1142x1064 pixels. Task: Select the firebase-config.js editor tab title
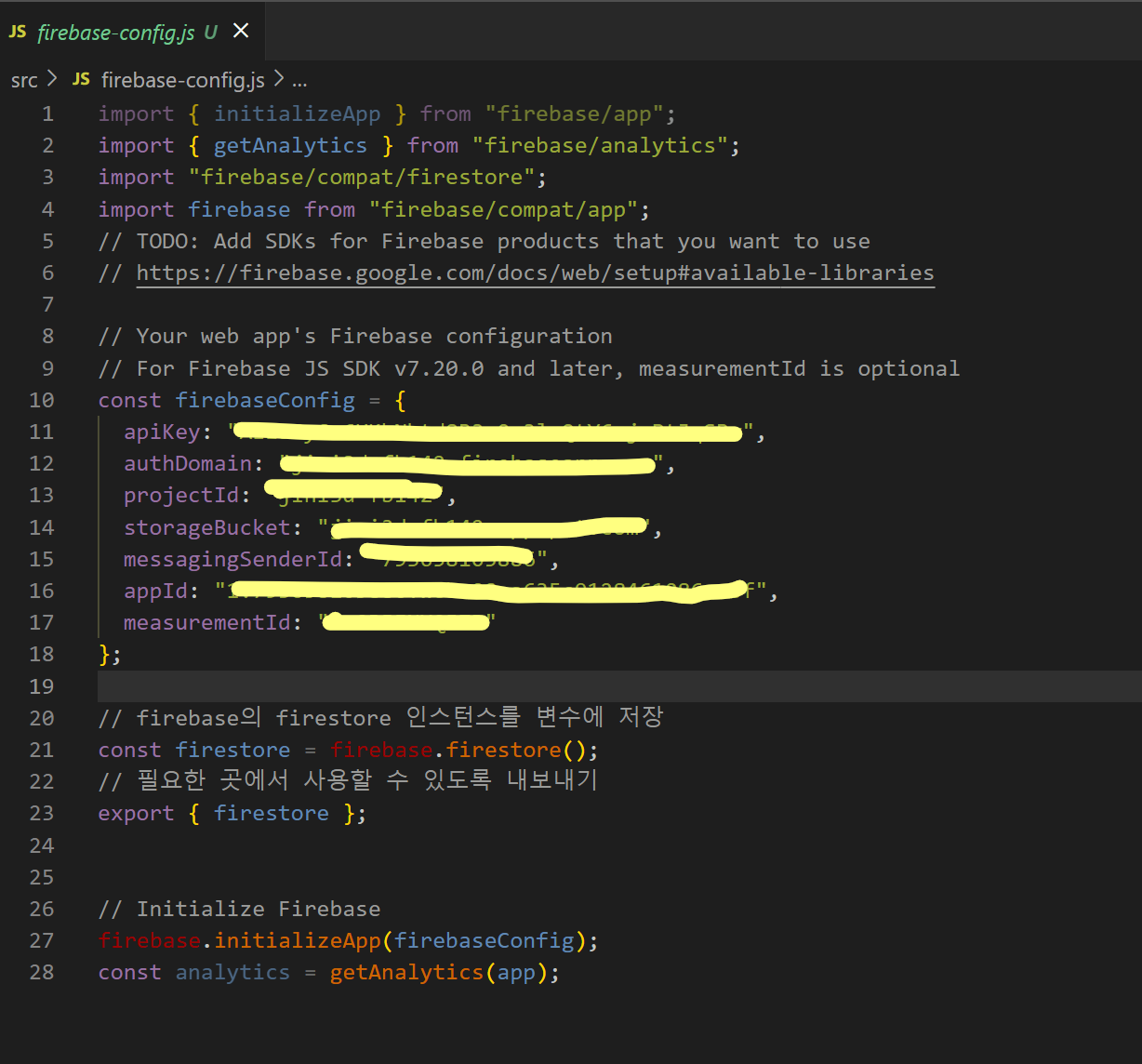pyautogui.click(x=116, y=32)
